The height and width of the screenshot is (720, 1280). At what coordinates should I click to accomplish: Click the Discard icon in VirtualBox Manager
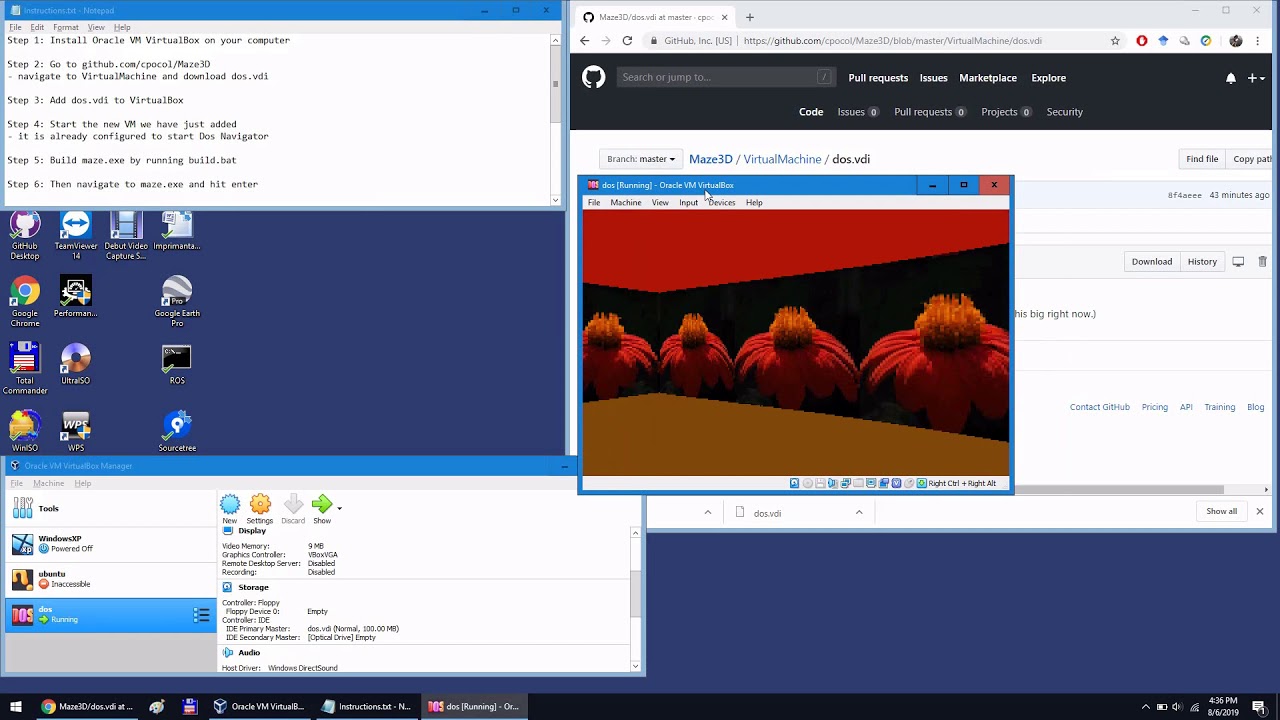pos(293,505)
